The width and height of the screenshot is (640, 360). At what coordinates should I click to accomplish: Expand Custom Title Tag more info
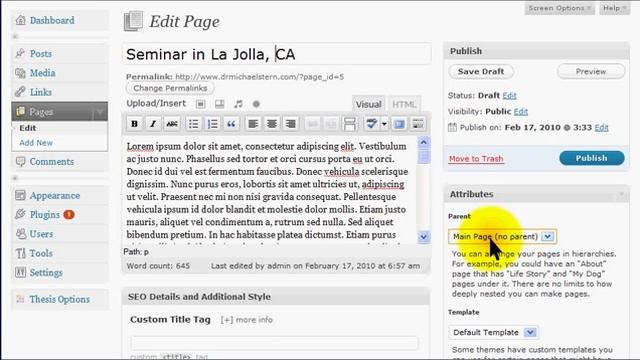[247, 320]
